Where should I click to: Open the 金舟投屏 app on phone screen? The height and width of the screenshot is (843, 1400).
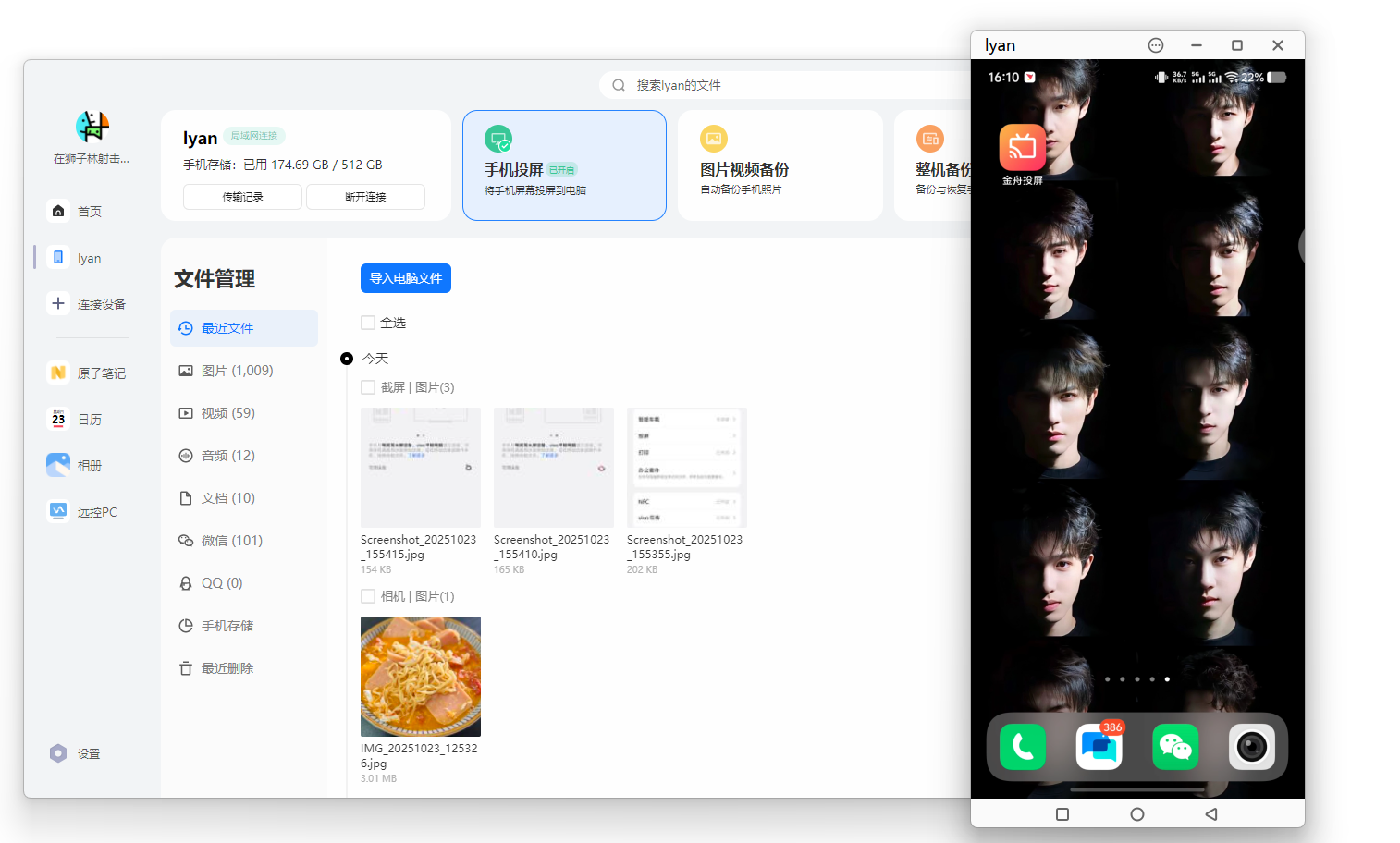[1022, 148]
